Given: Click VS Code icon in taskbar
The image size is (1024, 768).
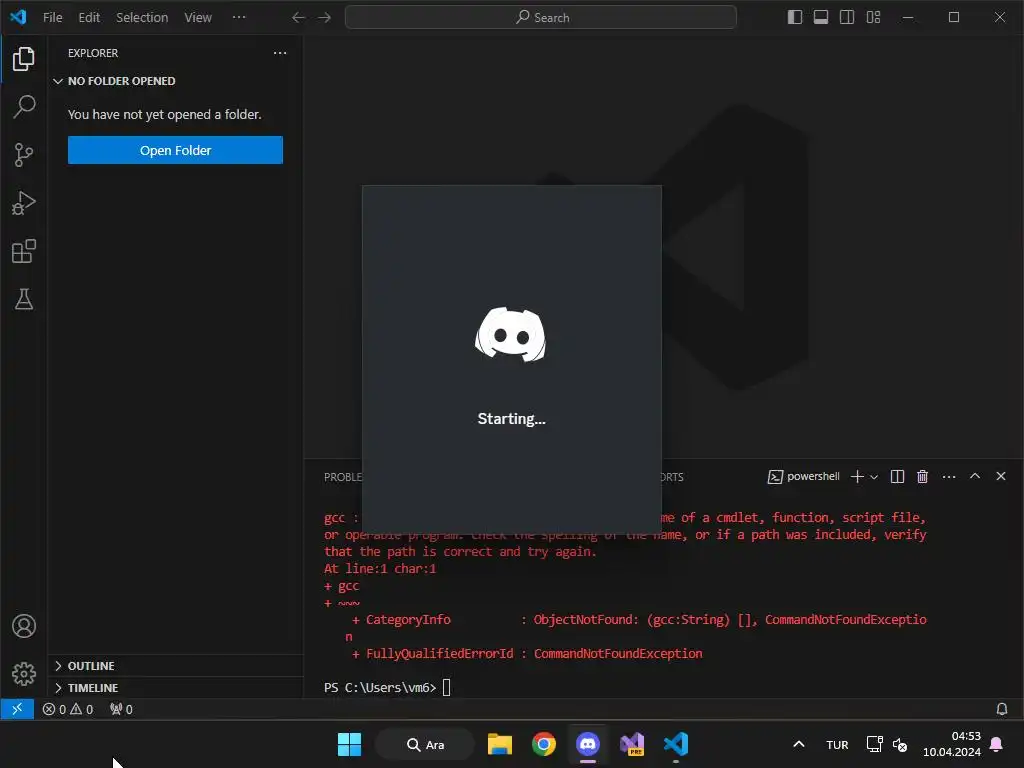Looking at the screenshot, I should coord(676,744).
